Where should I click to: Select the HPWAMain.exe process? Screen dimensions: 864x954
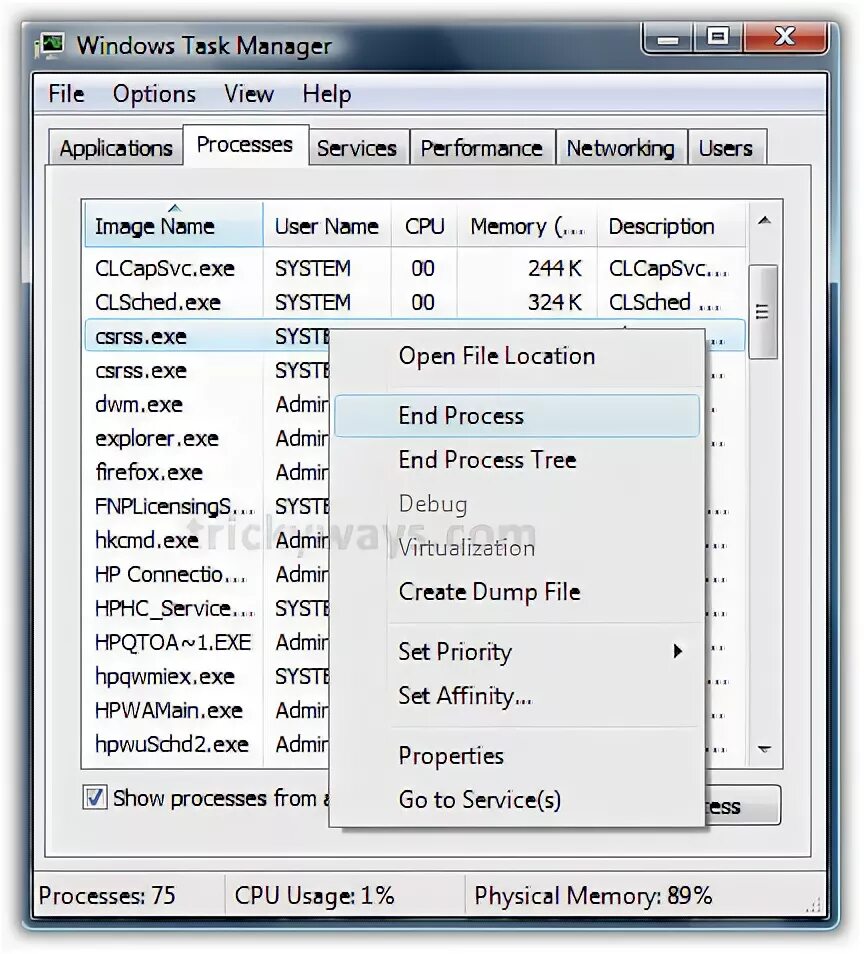pyautogui.click(x=207, y=711)
